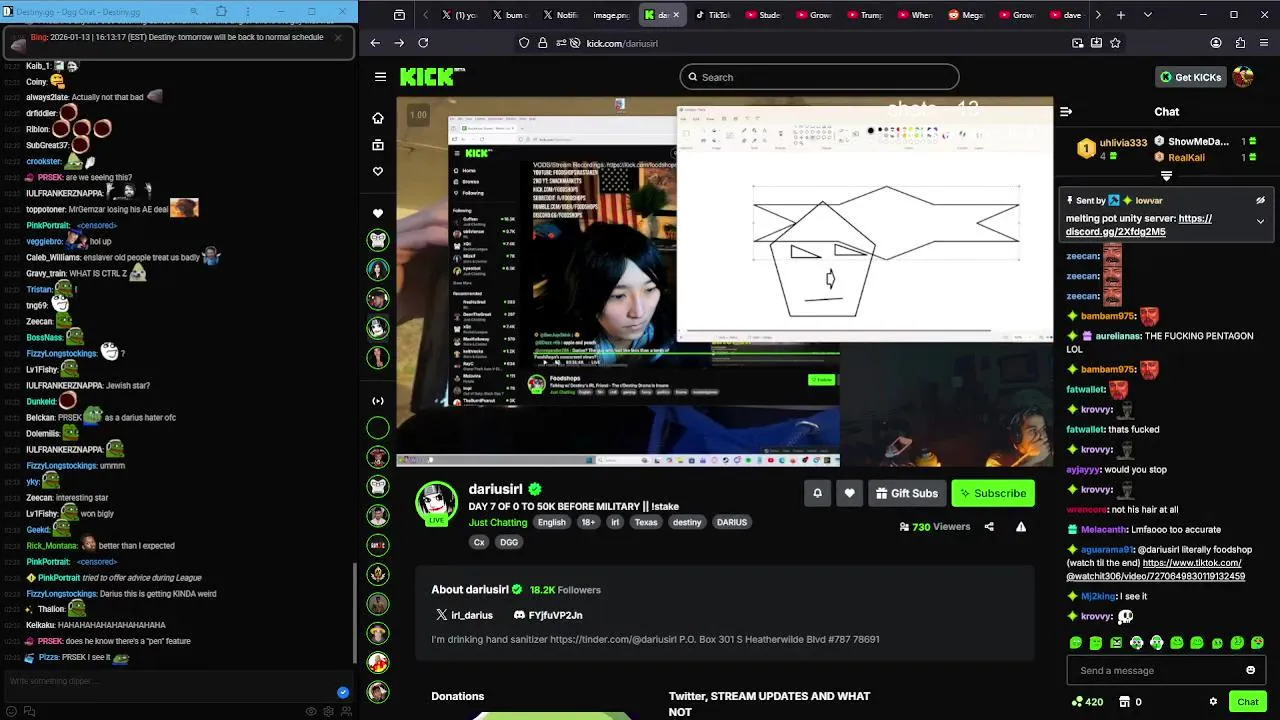This screenshot has width=1280, height=720.
Task: Open the X profile irl_darius link
Action: coord(465,615)
